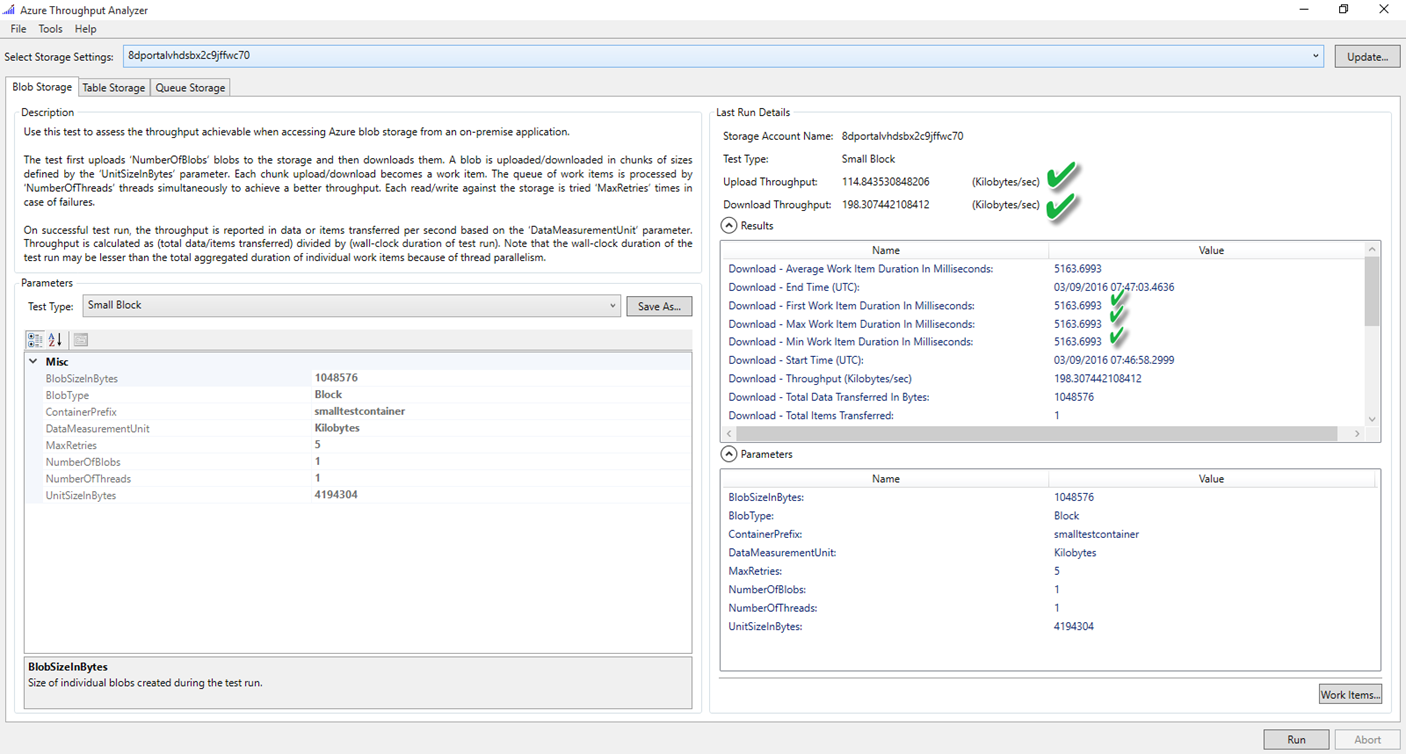Collapse the Results section expander
This screenshot has height=754, width=1406.
[x=729, y=226]
